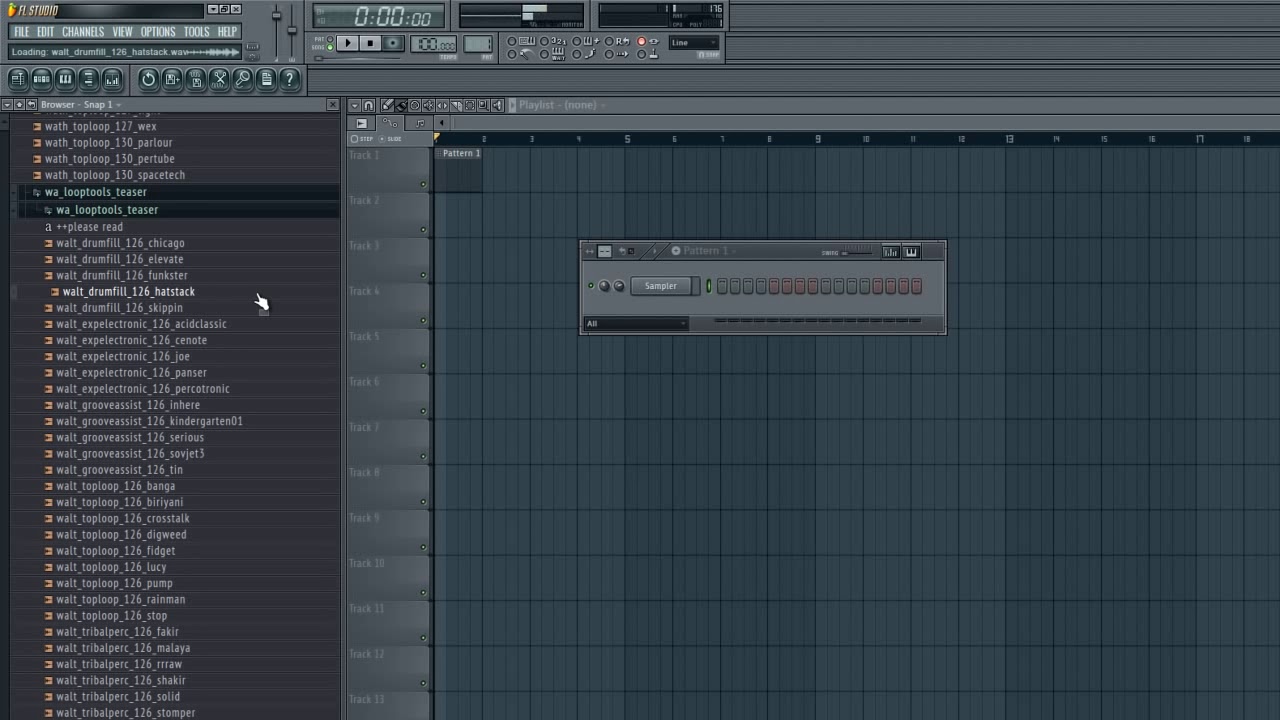
Task: Open graph editor in step sequencer
Action: point(891,252)
